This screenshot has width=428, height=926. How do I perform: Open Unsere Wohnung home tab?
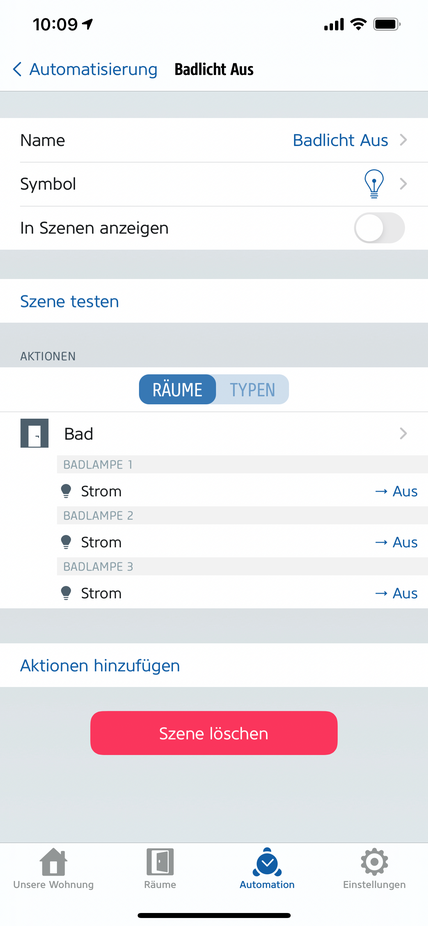[53, 869]
